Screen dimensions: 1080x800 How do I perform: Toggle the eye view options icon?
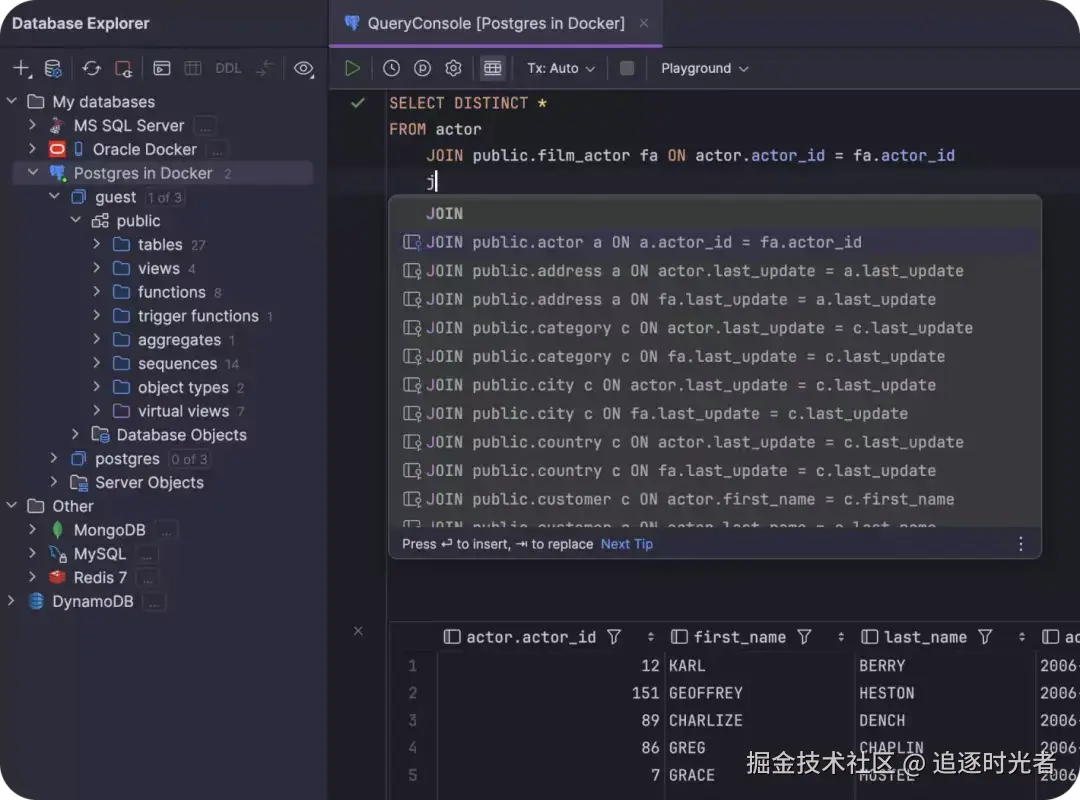coord(304,68)
